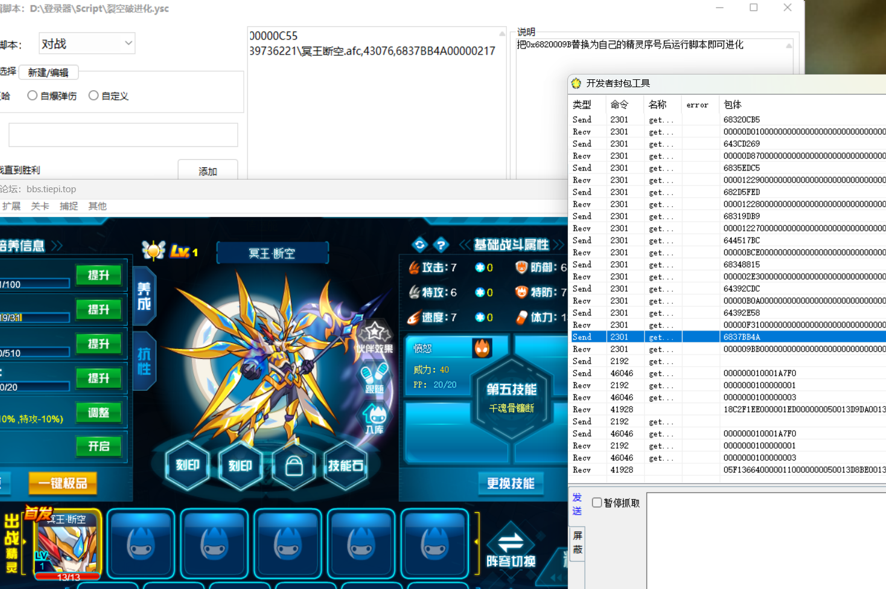The image size is (886, 589).
Task: Click the up arrow of the 说明 scrollbar
Action: tap(789, 45)
